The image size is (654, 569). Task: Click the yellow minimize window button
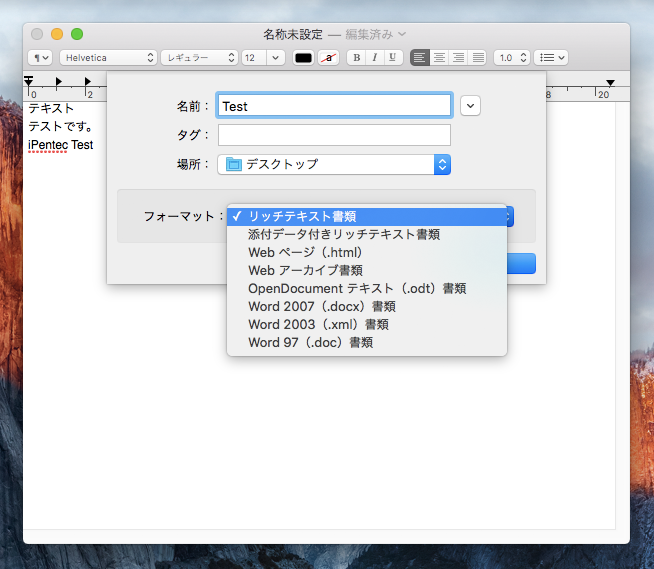(57, 34)
